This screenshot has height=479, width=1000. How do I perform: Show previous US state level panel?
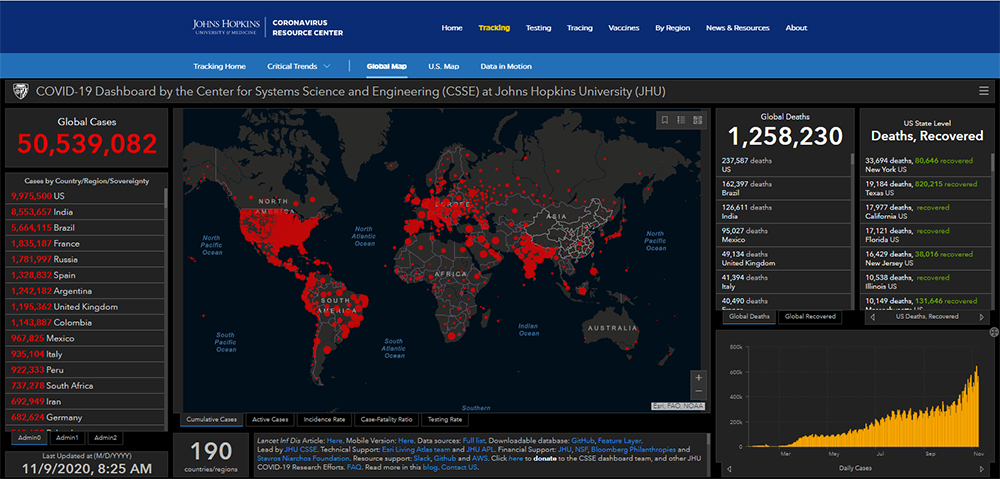click(x=872, y=316)
